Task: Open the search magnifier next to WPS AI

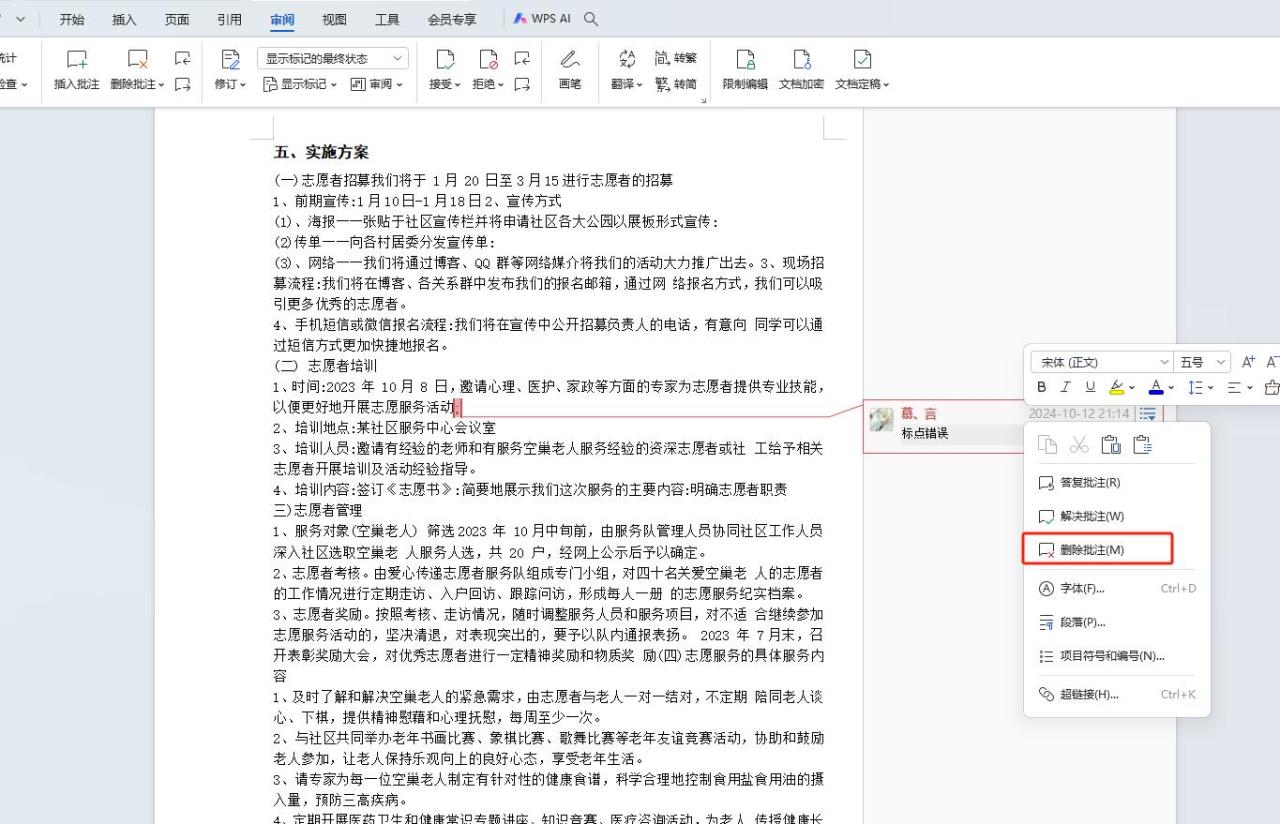Action: point(591,19)
